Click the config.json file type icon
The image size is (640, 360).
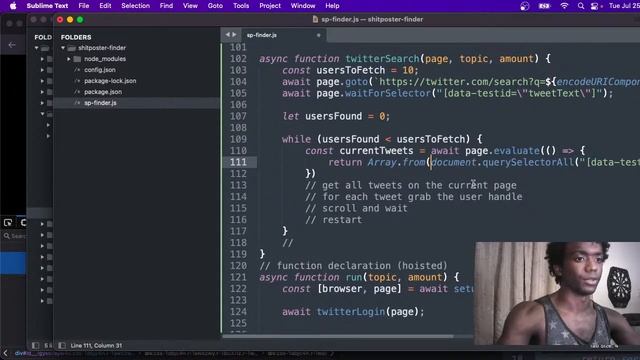[77, 70]
